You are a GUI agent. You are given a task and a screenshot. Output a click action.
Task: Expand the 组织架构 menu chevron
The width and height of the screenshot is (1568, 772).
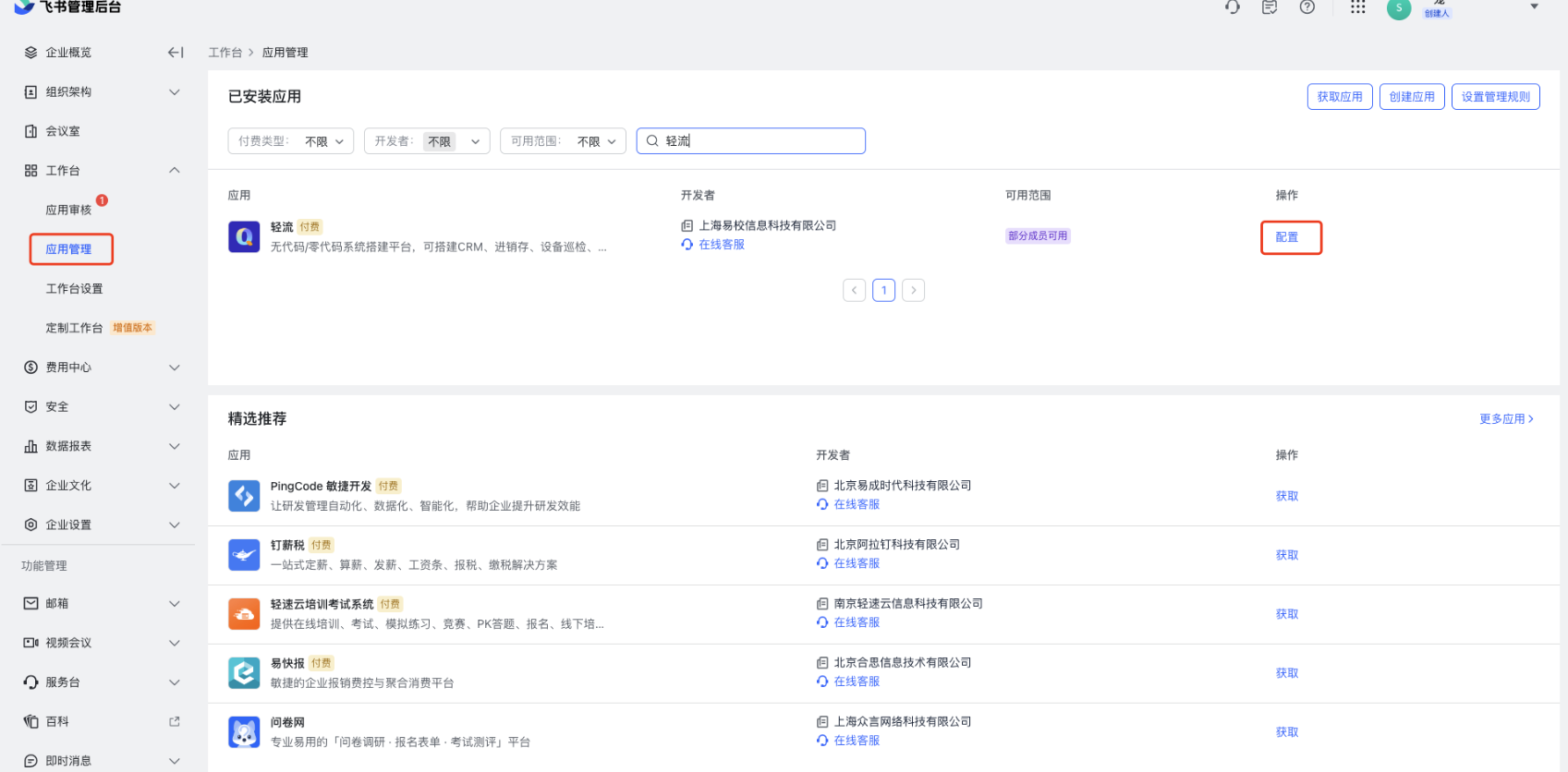coord(175,92)
